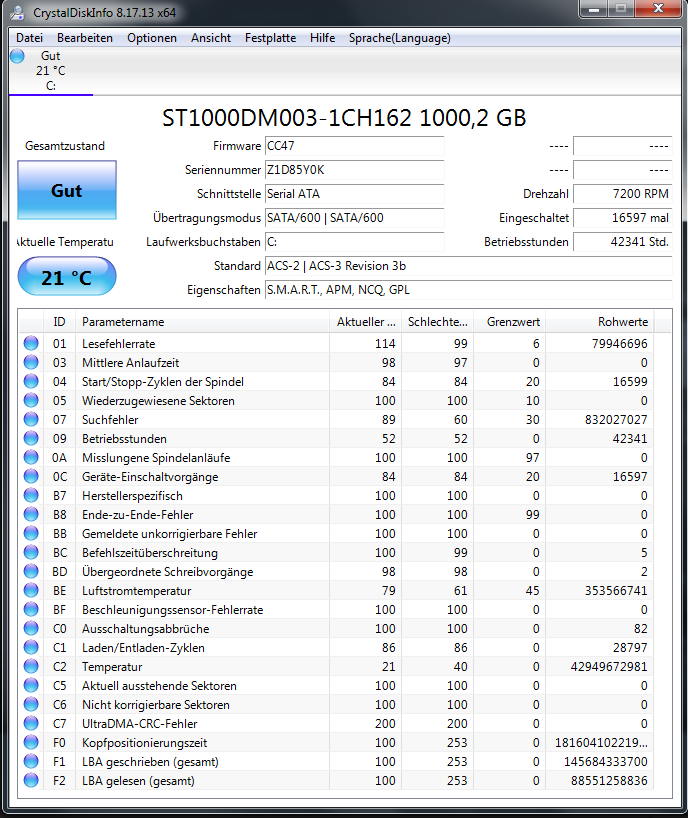688x818 pixels.
Task: Click the Eigenschaften field S.M.A.R.T., APM
Action: tap(468, 290)
